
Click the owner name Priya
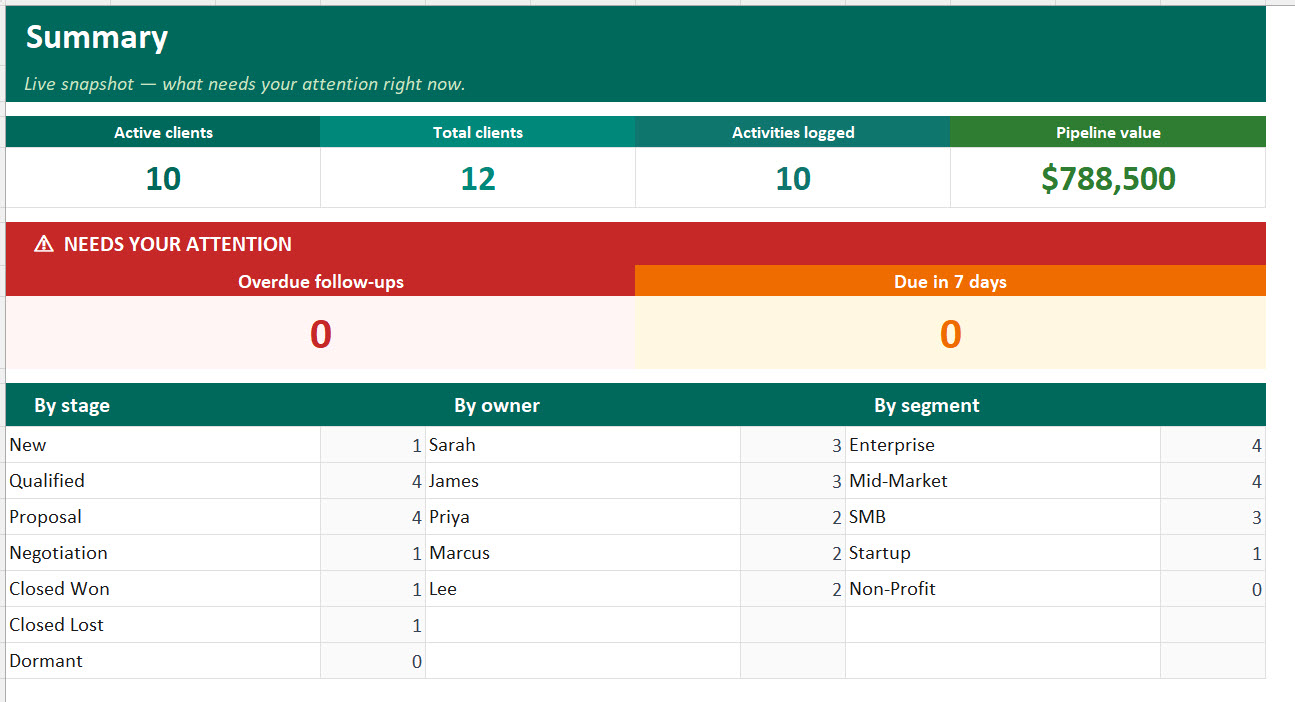tap(449, 517)
